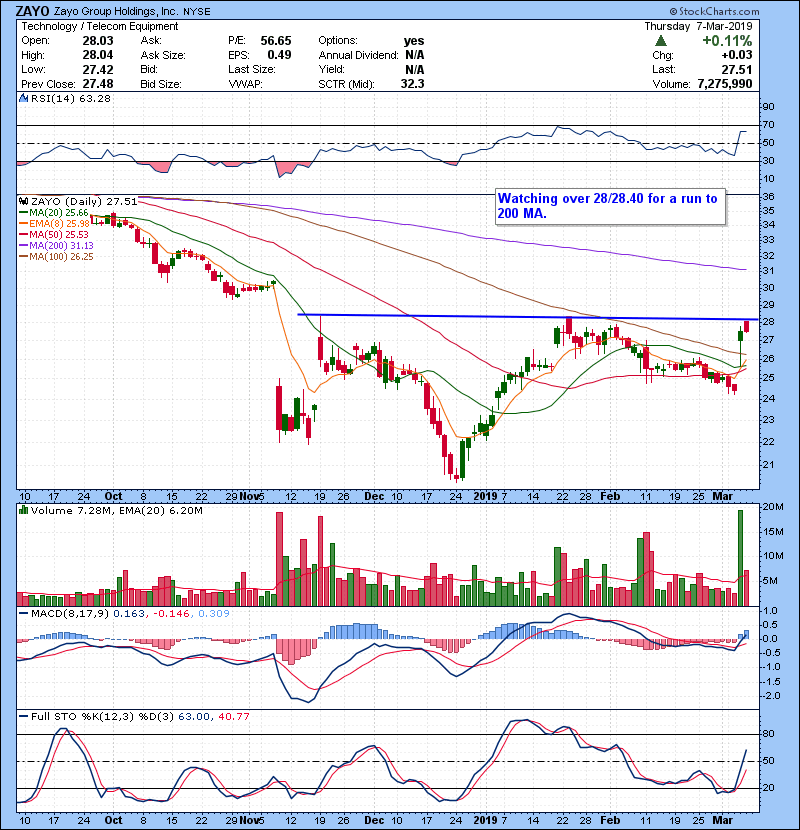Image resolution: width=800 pixels, height=830 pixels.
Task: Click the 36 label on the price axis
Action: click(768, 196)
